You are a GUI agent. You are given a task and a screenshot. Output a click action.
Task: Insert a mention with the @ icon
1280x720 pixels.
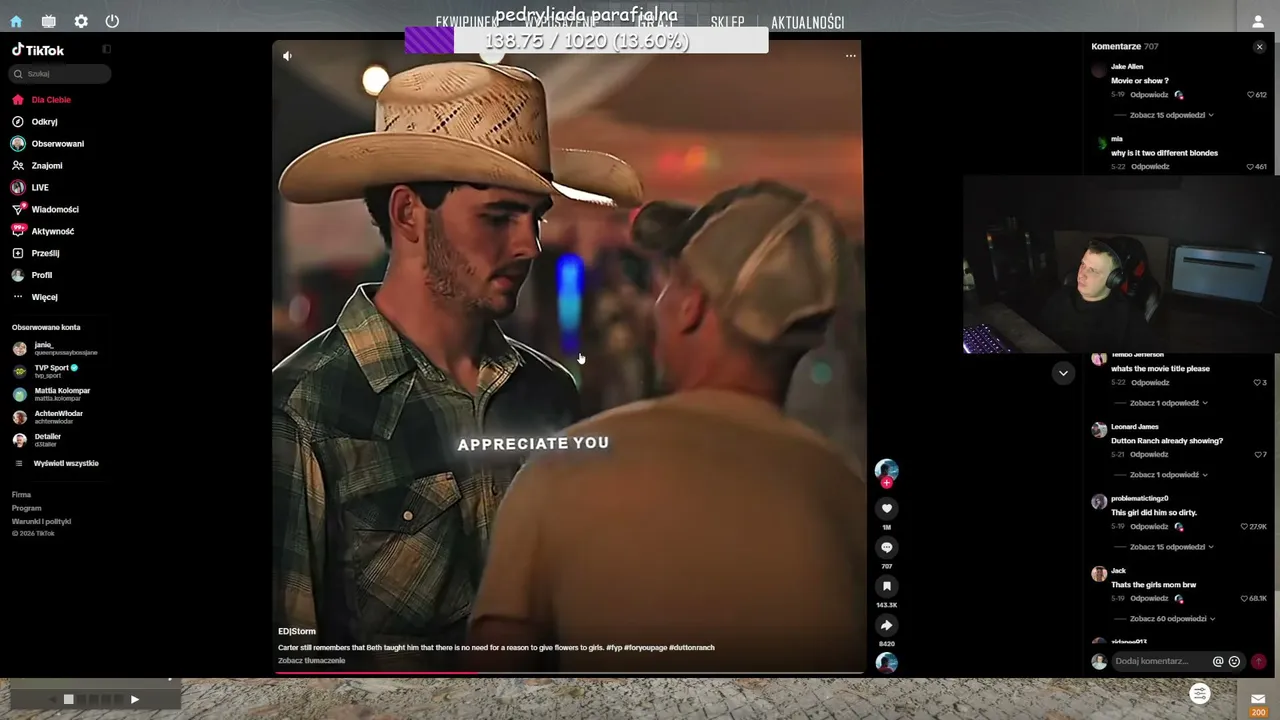coord(1218,661)
